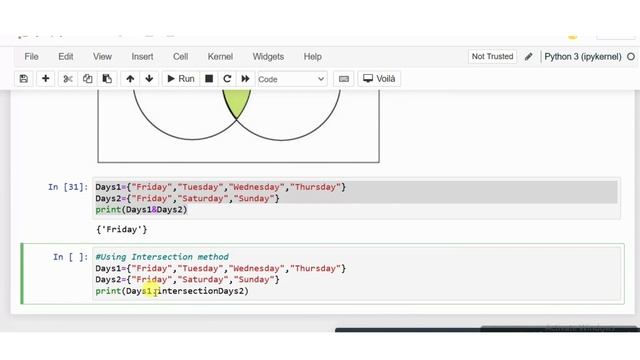
Task: Click the In [ ]: prompt label
Action: [x=70, y=257]
